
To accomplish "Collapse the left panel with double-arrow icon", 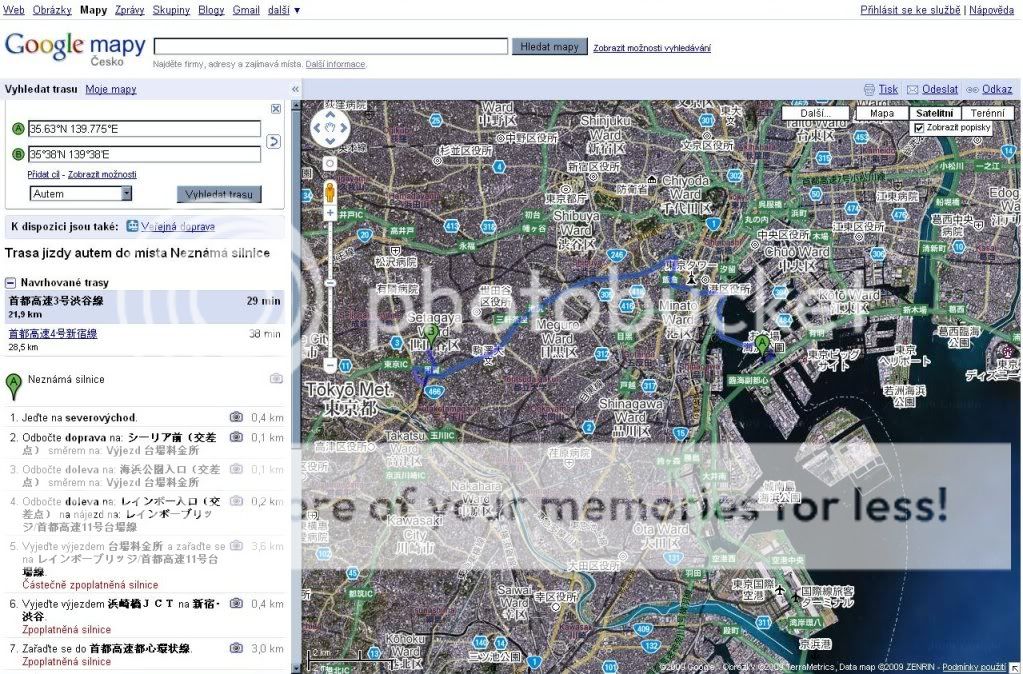I will coord(295,89).
